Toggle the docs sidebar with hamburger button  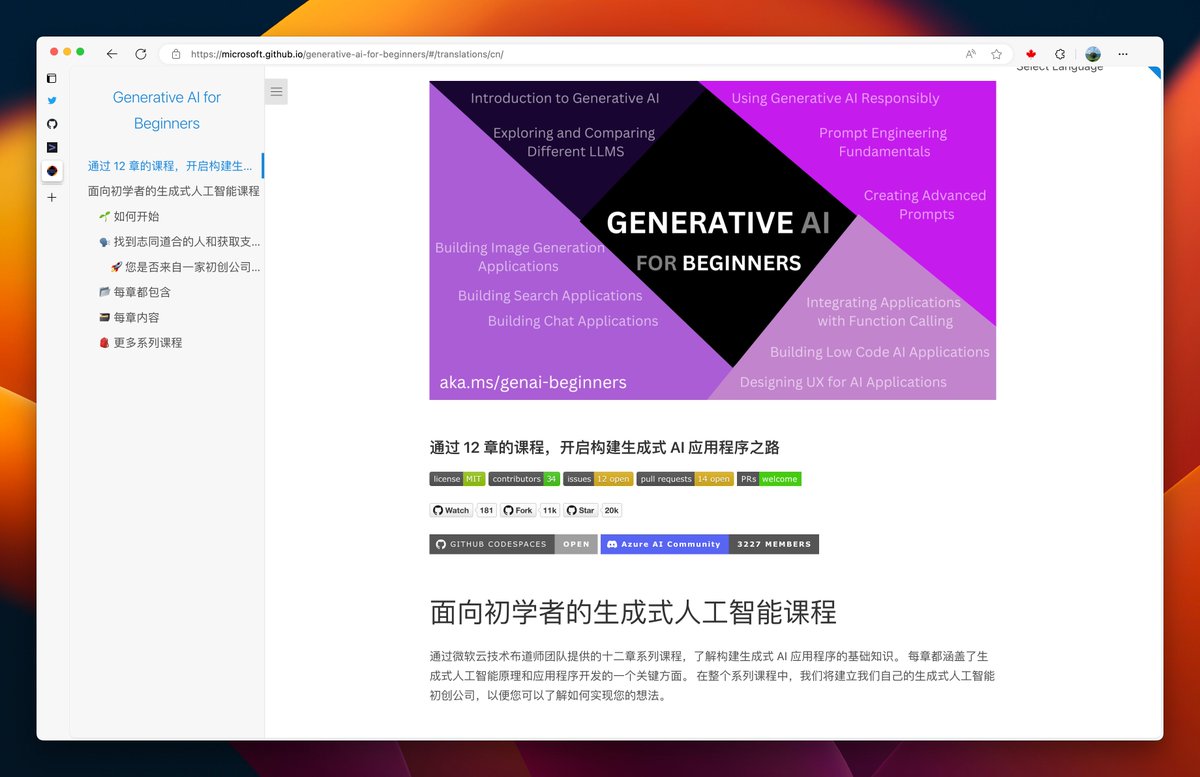coord(277,92)
